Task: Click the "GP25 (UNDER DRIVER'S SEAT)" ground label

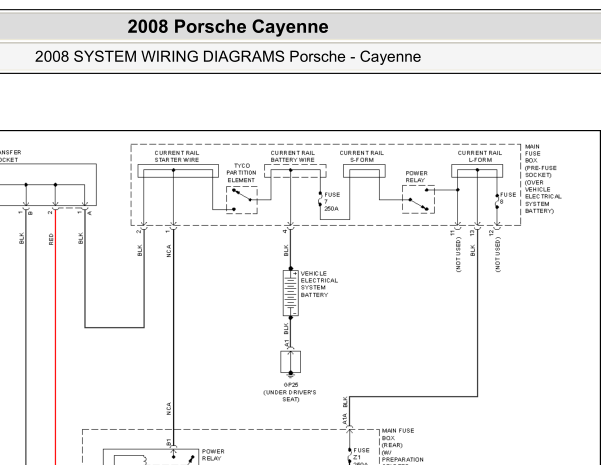Action: point(290,392)
